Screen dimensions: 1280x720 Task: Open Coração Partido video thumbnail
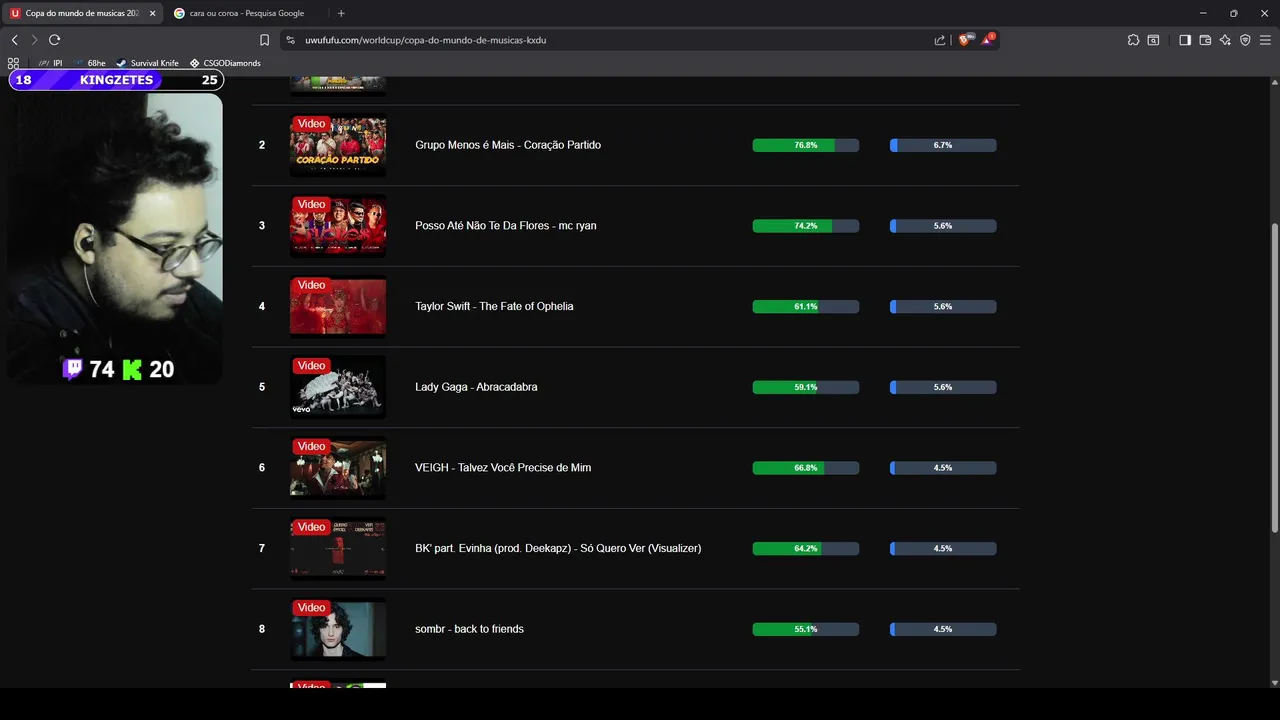tap(338, 145)
